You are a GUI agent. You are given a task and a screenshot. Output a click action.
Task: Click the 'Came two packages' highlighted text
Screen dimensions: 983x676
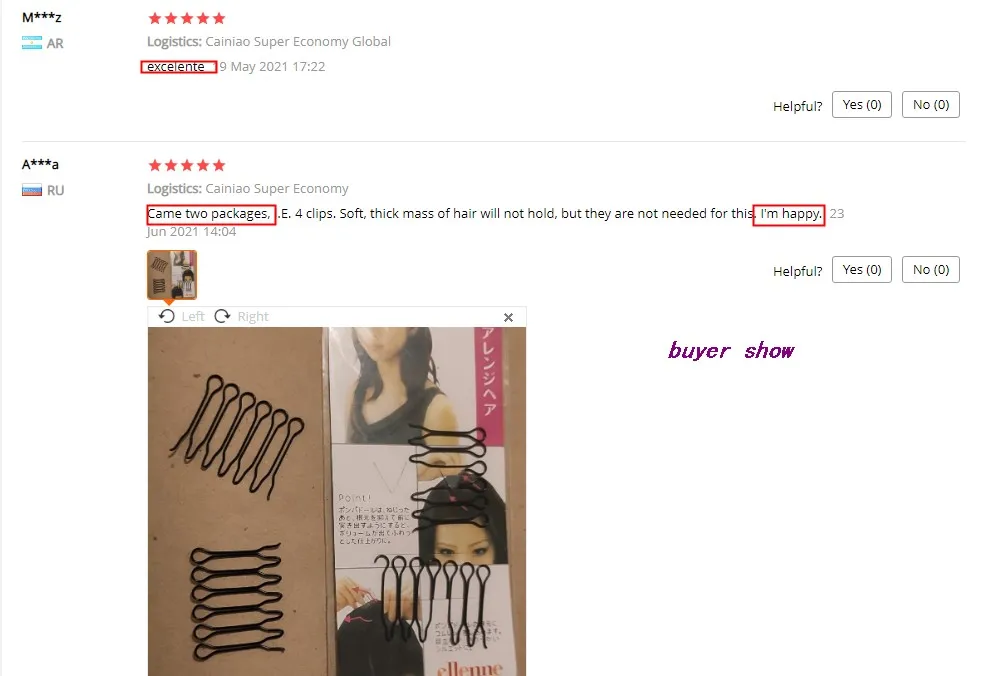pyautogui.click(x=211, y=214)
